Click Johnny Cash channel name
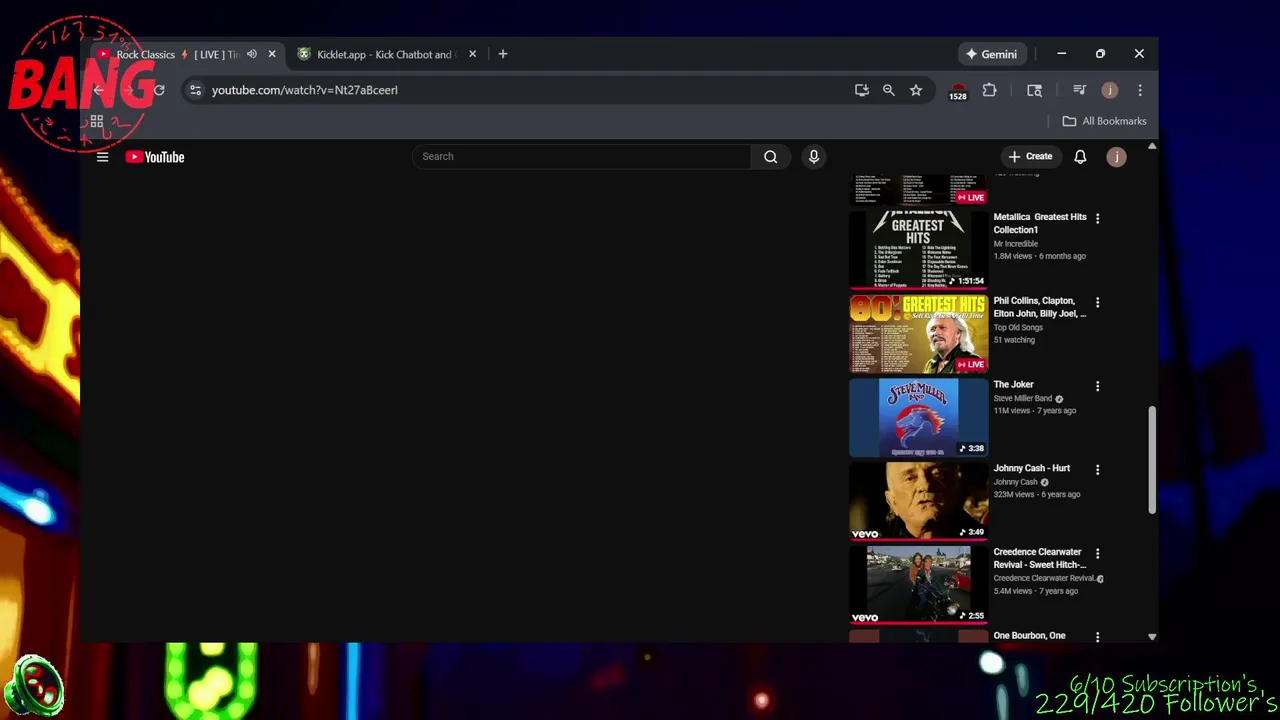 [1015, 482]
